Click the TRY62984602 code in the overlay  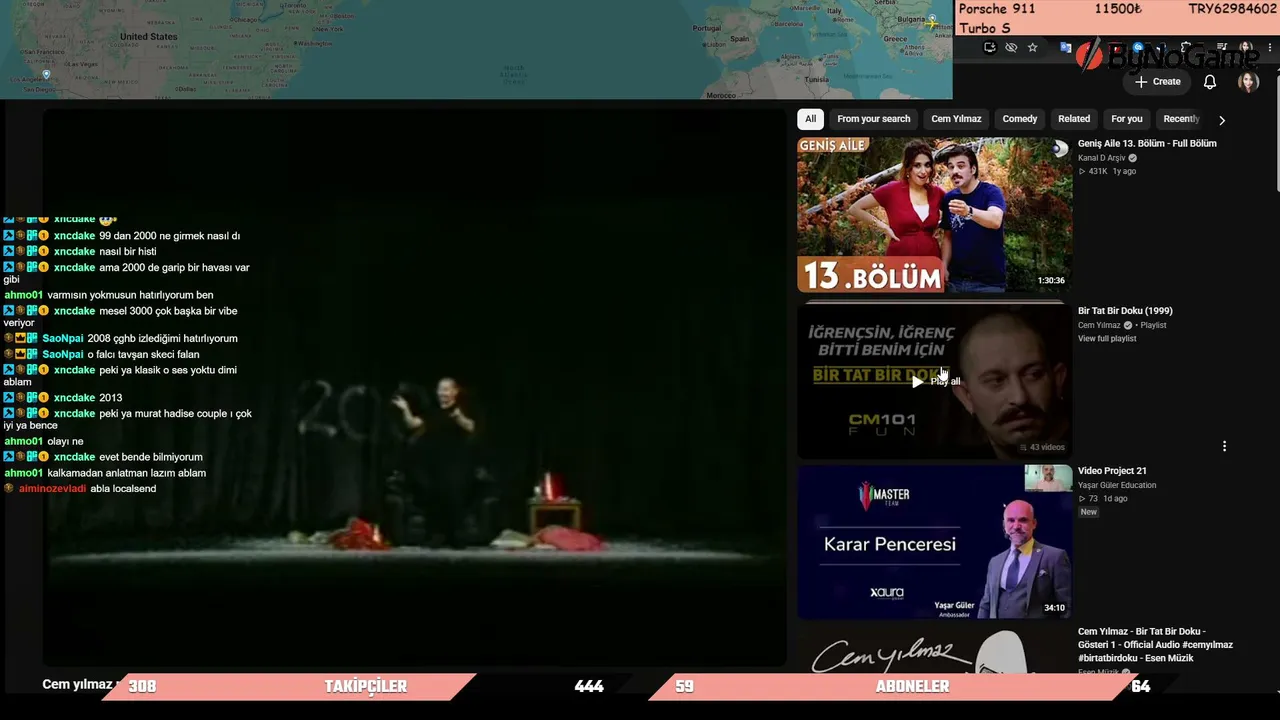pyautogui.click(x=1232, y=9)
